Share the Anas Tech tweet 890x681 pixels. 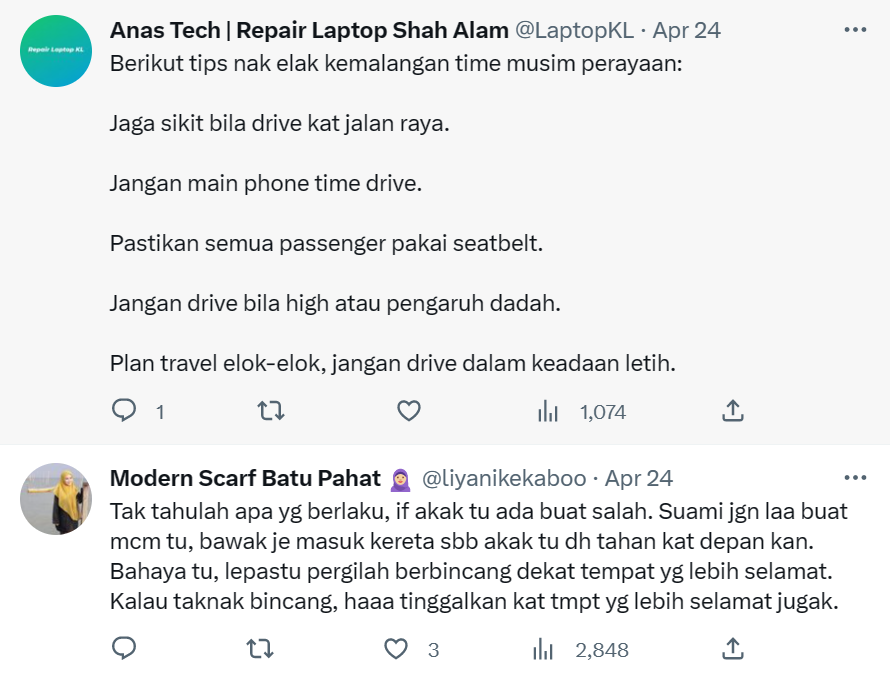(x=732, y=411)
